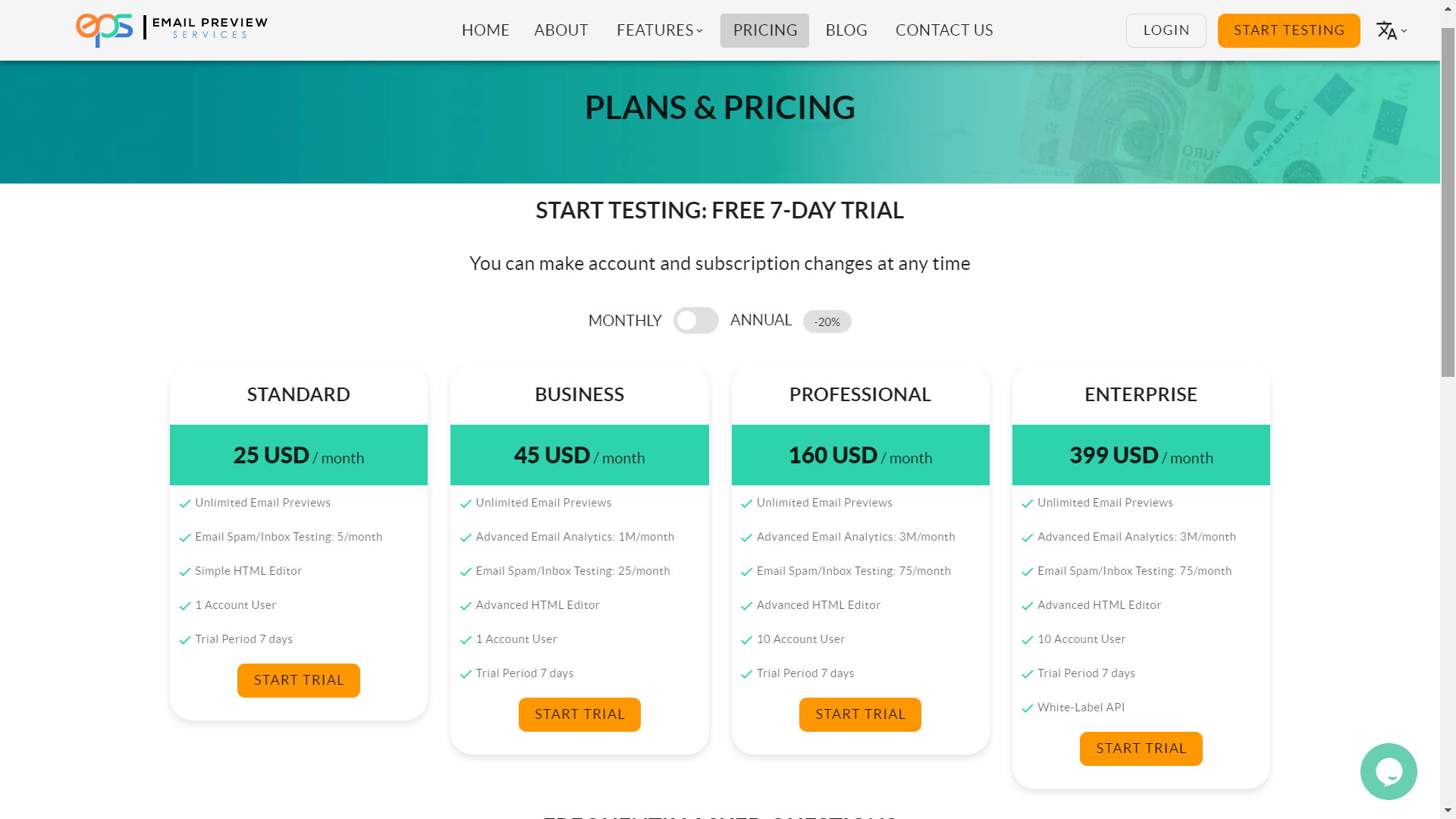Click the Business plan checkmark icon
The height and width of the screenshot is (819, 1456).
[x=466, y=503]
